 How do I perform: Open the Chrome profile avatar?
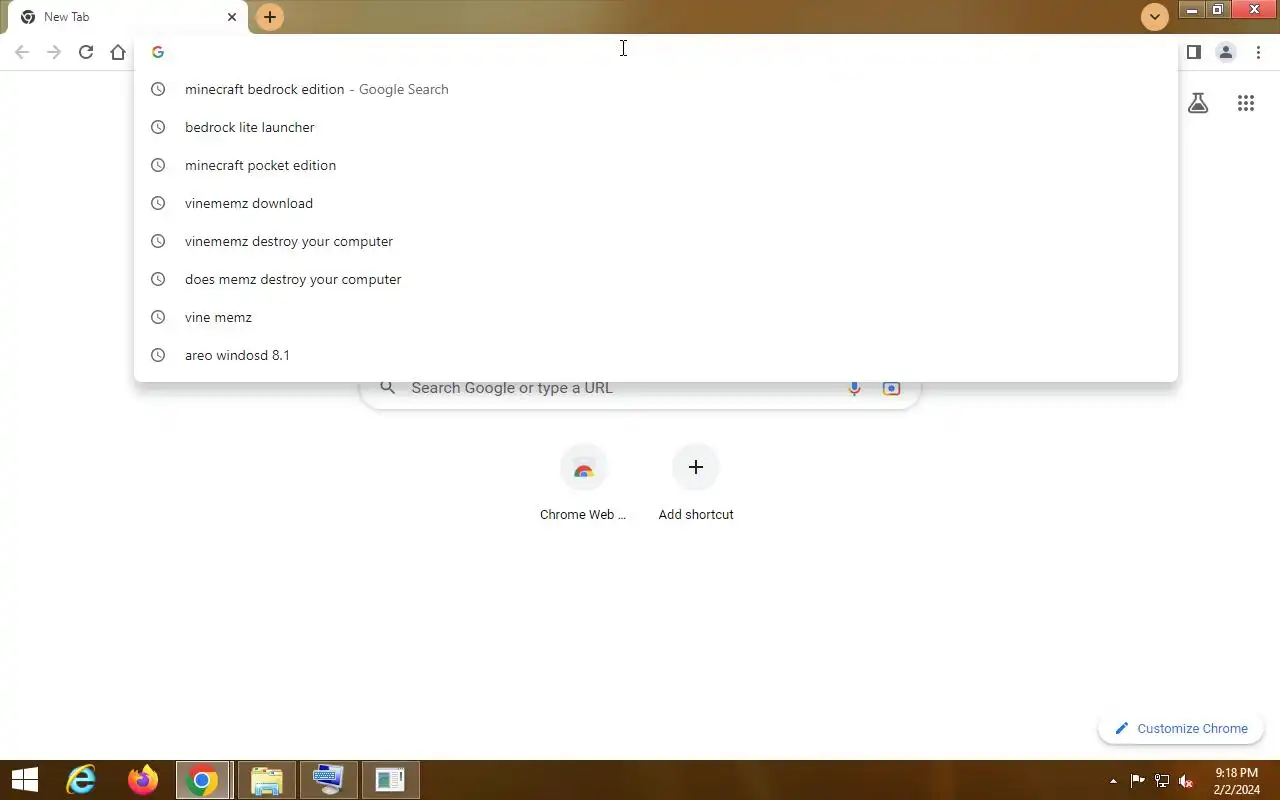(x=1226, y=52)
